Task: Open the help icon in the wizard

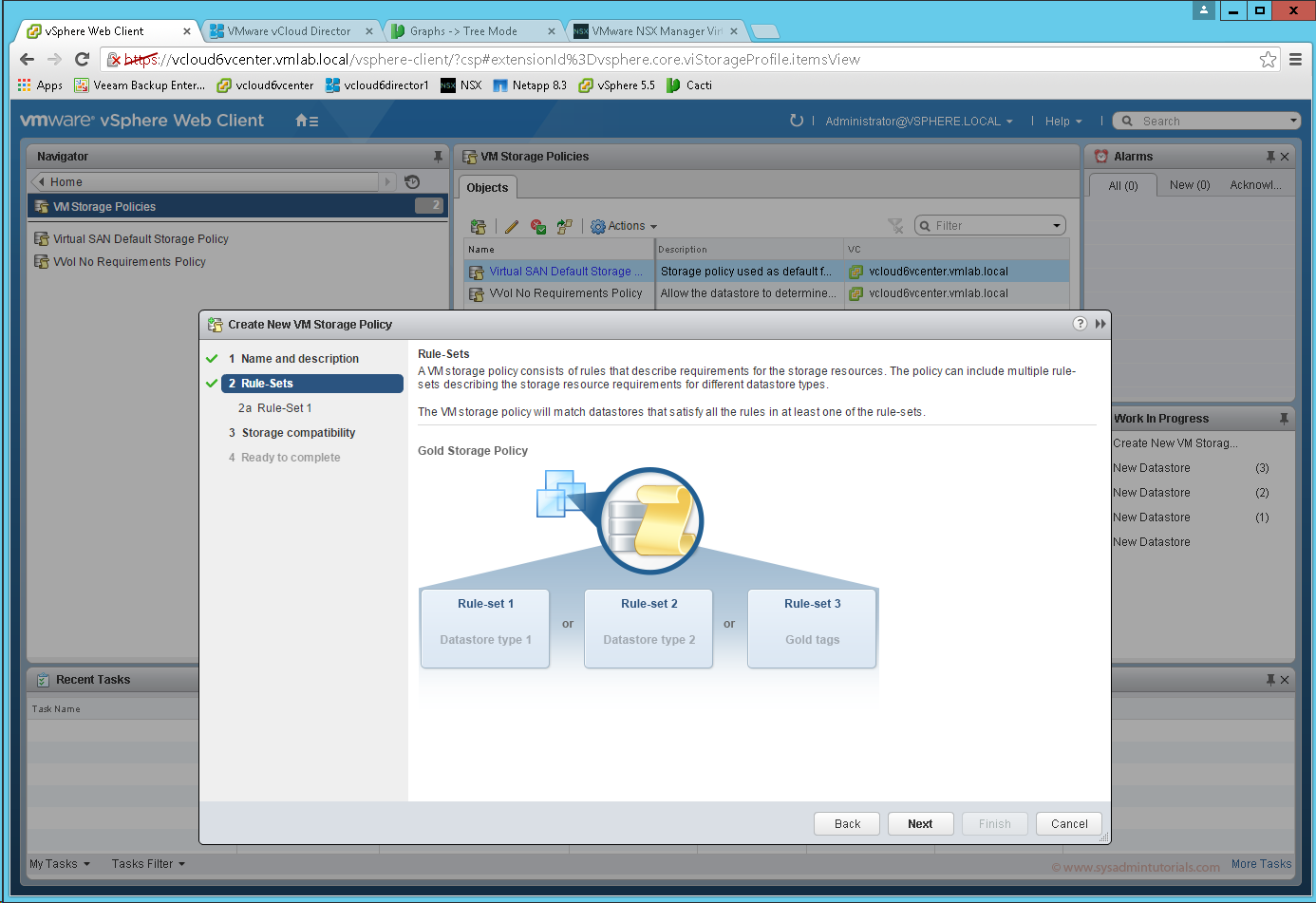Action: coord(1080,324)
